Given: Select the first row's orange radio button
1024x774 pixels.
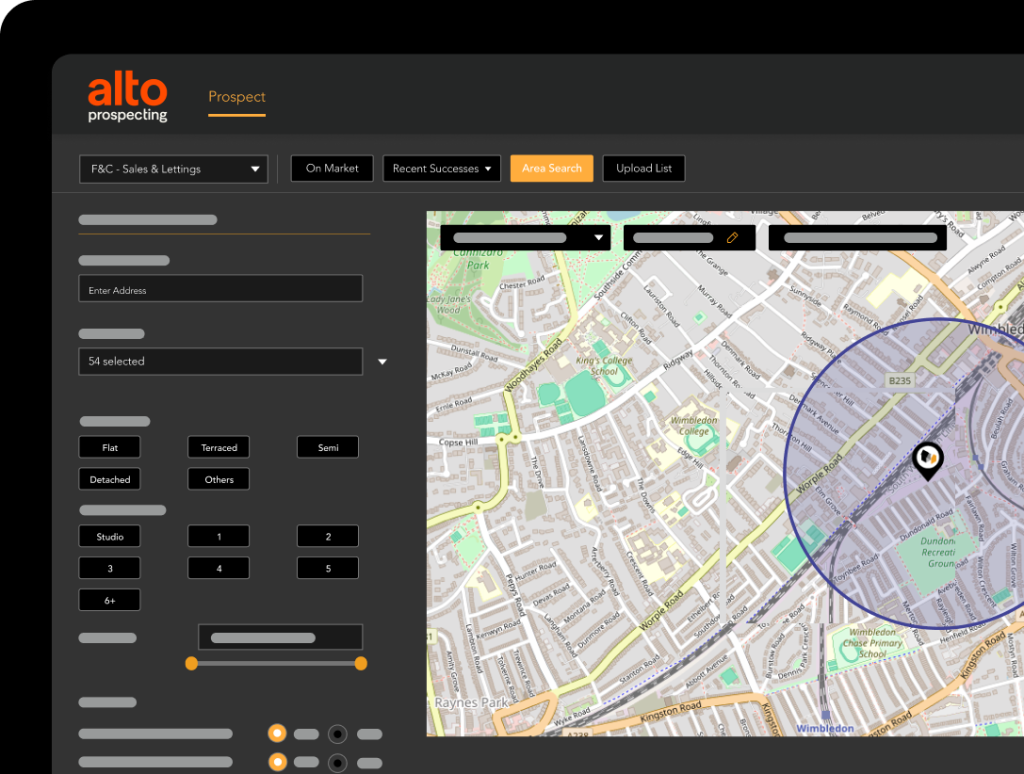Looking at the screenshot, I should click(277, 733).
